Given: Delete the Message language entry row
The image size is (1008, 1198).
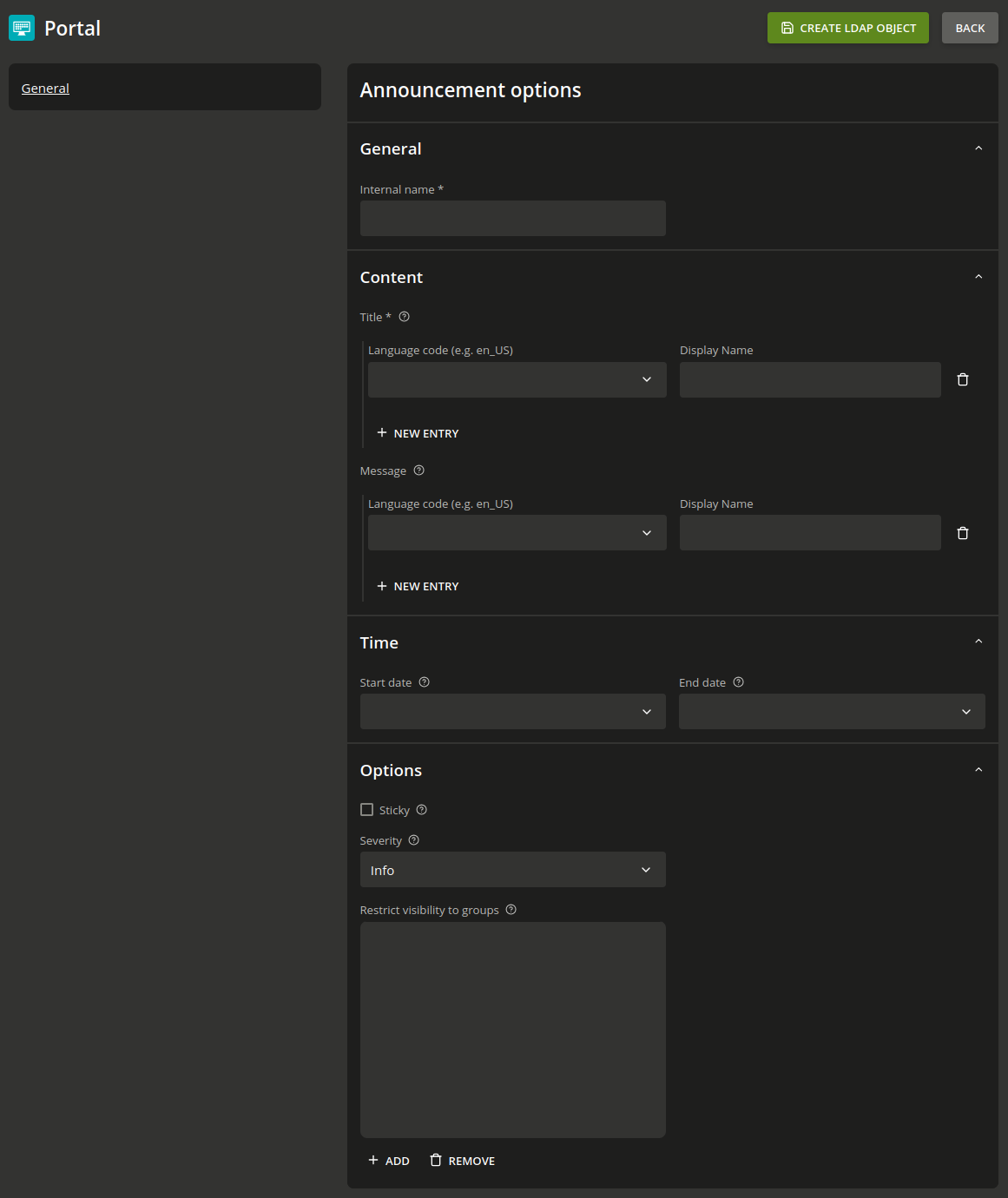Looking at the screenshot, I should [x=962, y=533].
